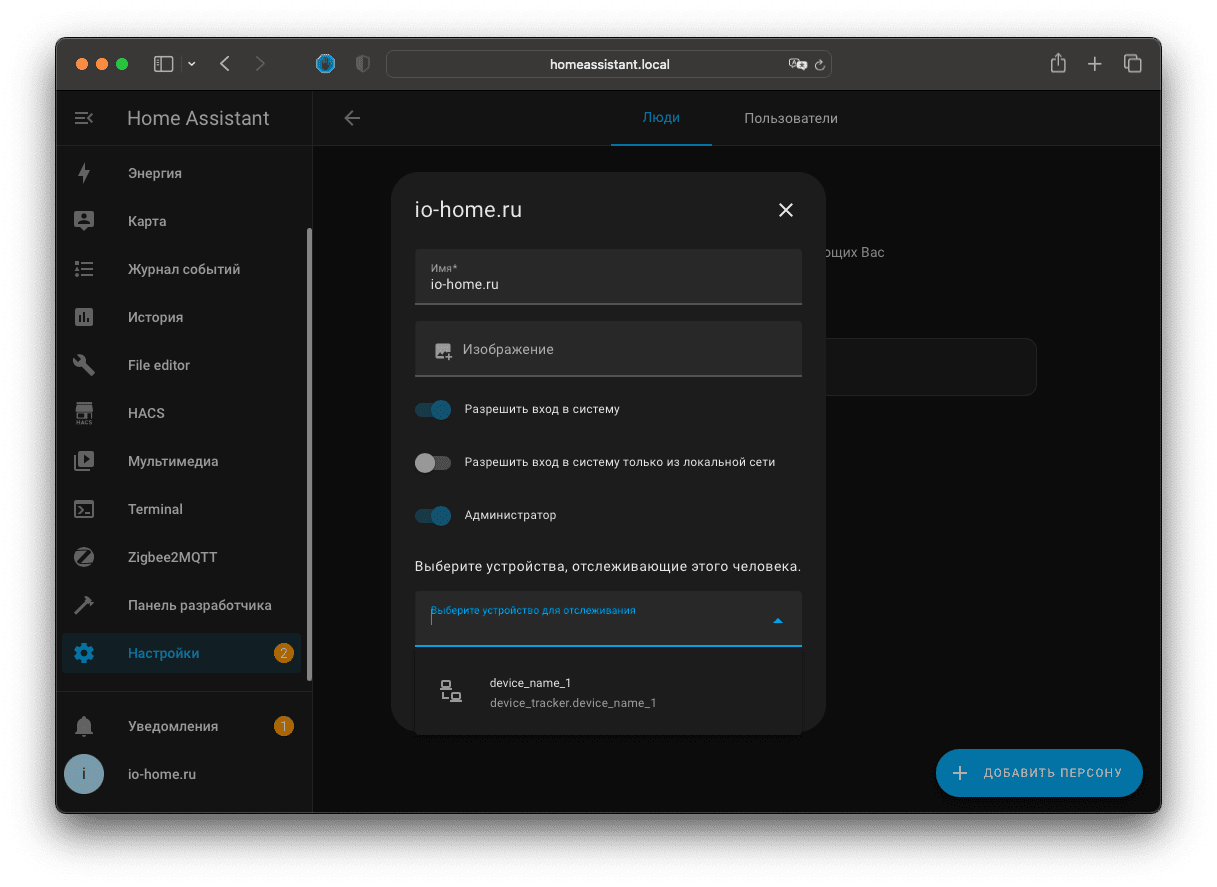Open Terminal via its sidebar icon
Viewport: 1217px width, 887px height.
coord(84,509)
